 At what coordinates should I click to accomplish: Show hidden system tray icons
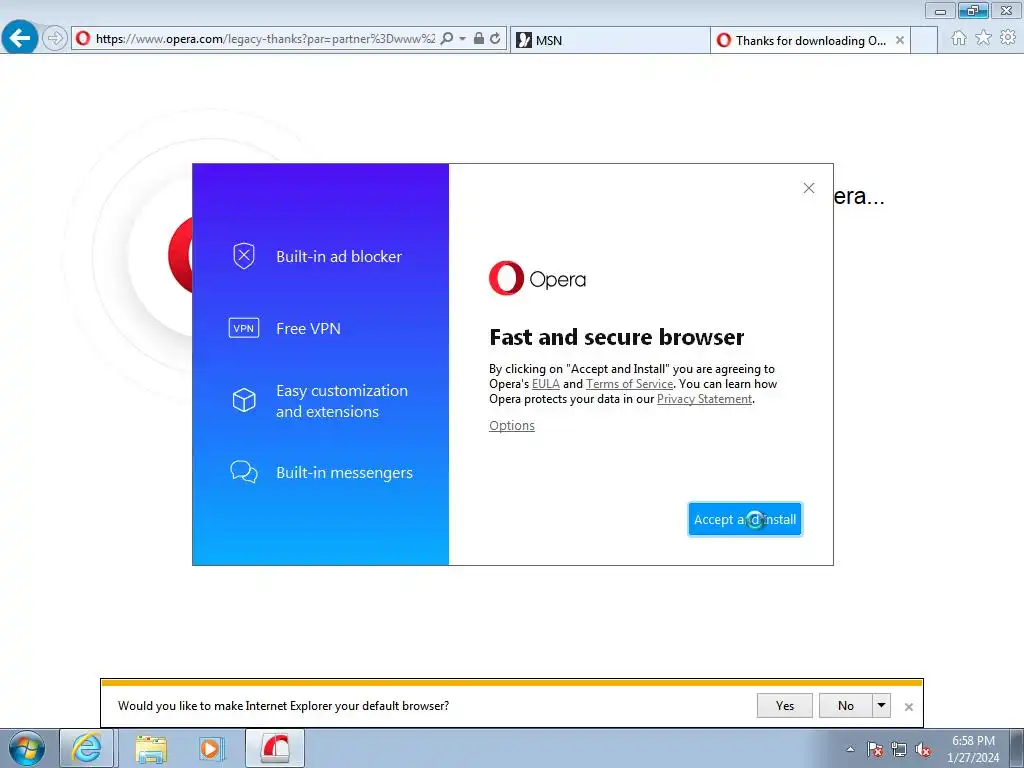tap(850, 749)
